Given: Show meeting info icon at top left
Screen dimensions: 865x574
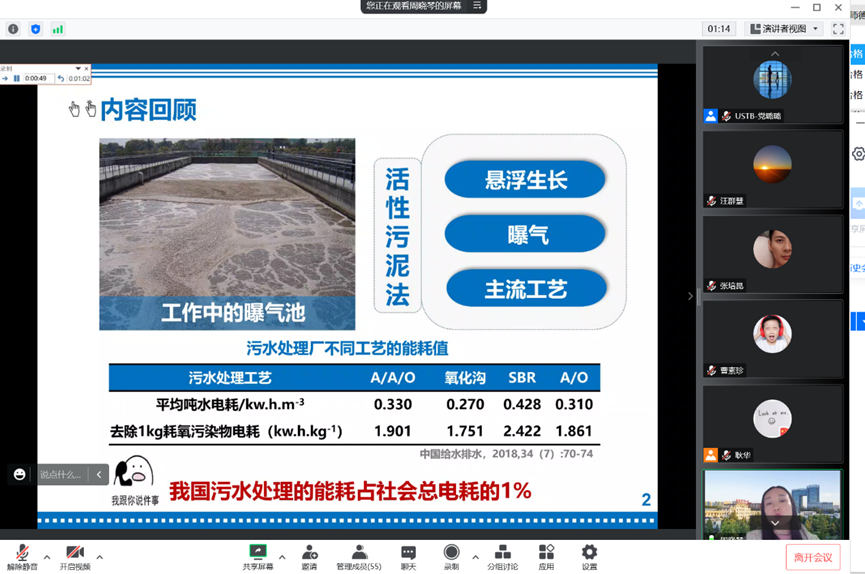Looking at the screenshot, I should click(x=13, y=29).
